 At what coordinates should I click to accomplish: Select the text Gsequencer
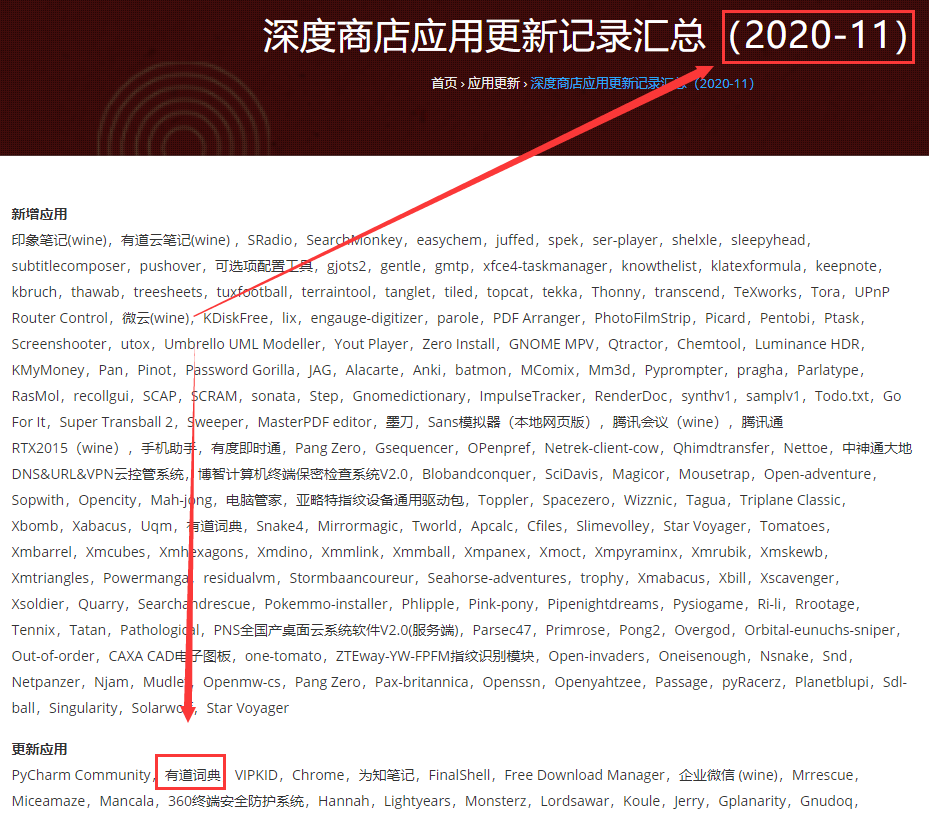click(x=414, y=448)
